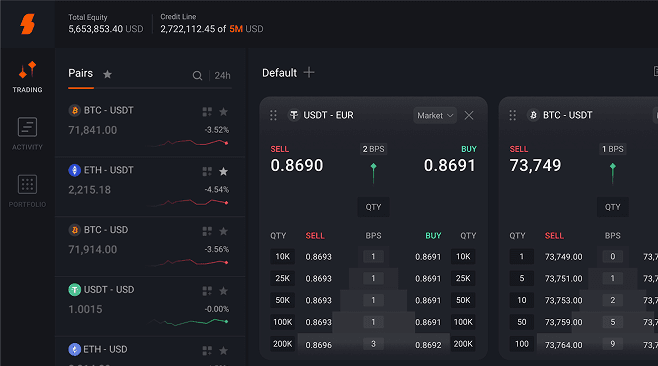Click the orange app logo
The height and width of the screenshot is (366, 658).
pyautogui.click(x=28, y=24)
